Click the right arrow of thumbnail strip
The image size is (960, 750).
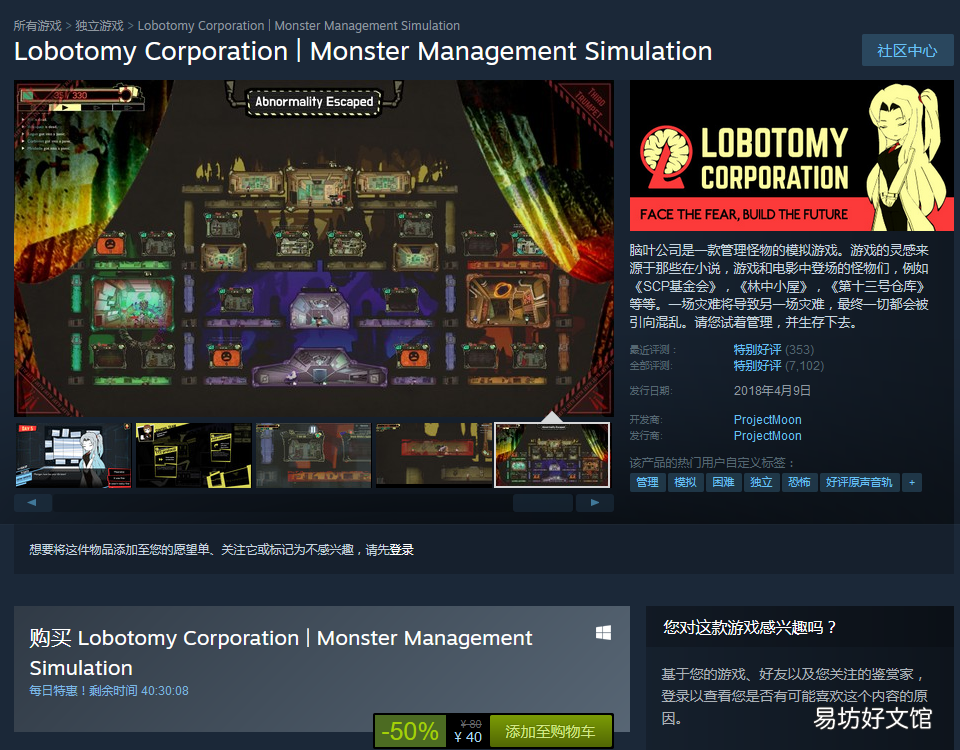tap(594, 503)
